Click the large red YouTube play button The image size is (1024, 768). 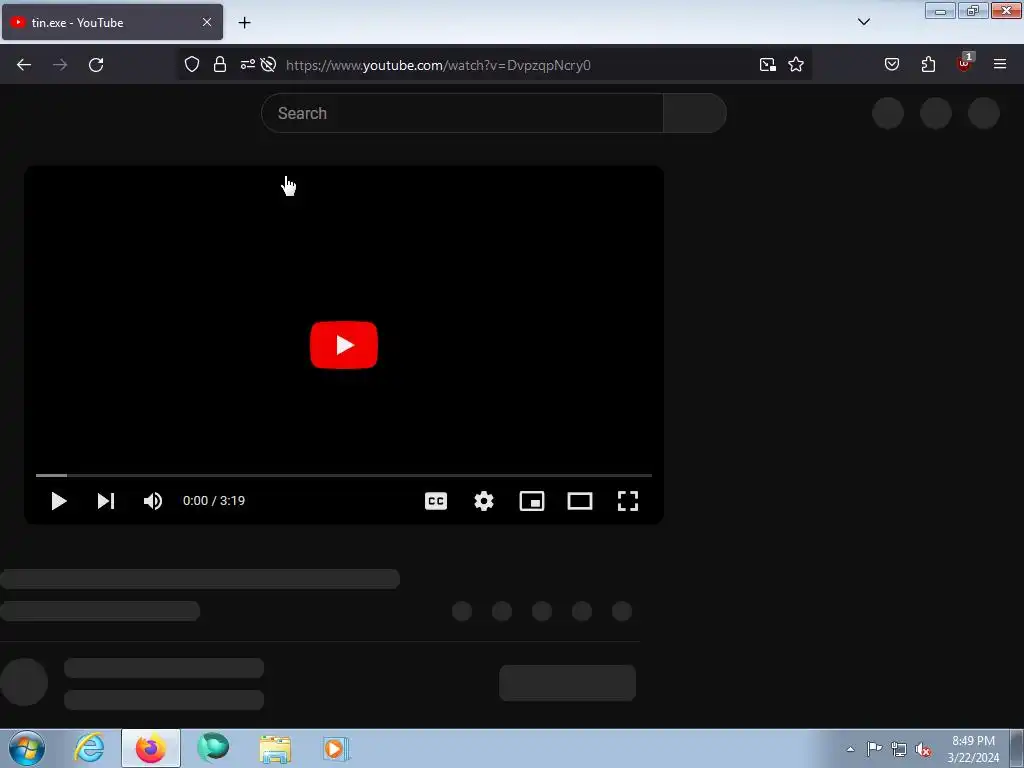tap(344, 345)
